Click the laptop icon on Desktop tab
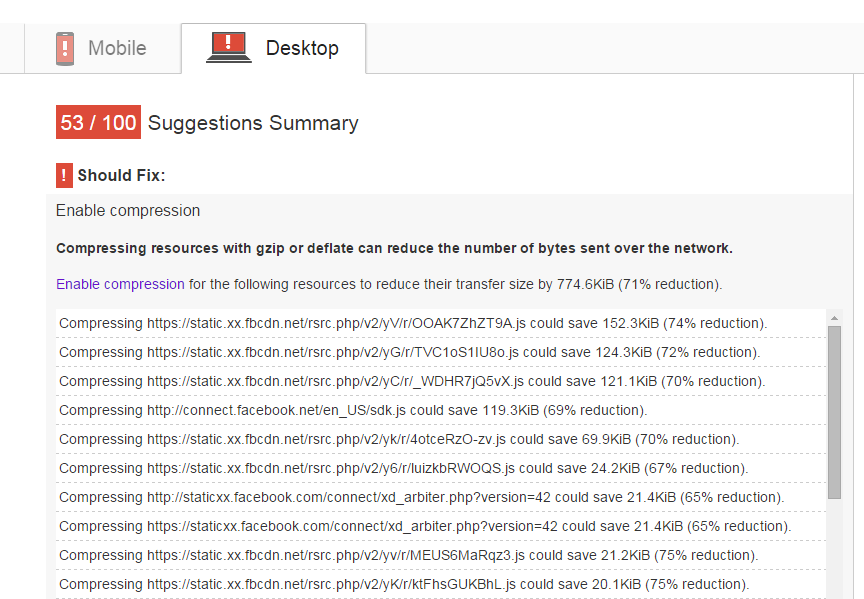 click(228, 48)
